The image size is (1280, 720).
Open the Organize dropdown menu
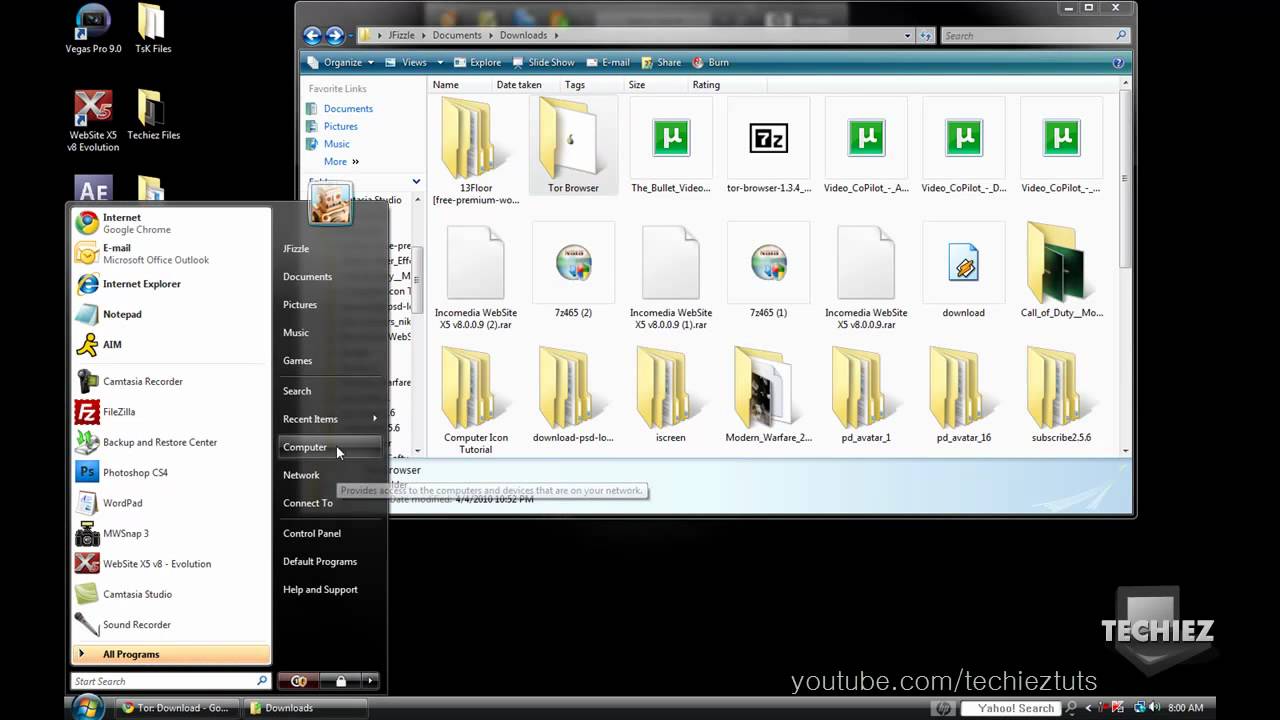[342, 62]
